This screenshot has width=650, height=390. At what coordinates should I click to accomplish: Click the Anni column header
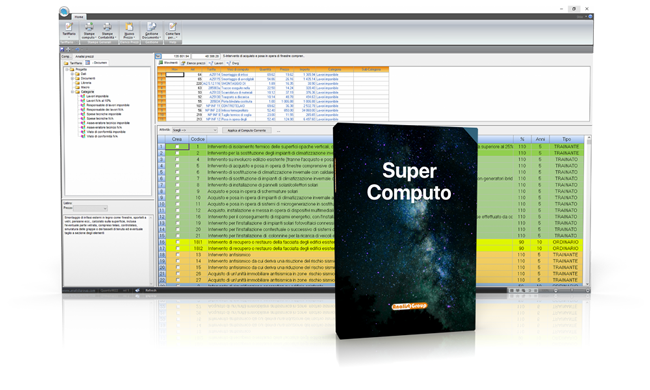pyautogui.click(x=540, y=139)
